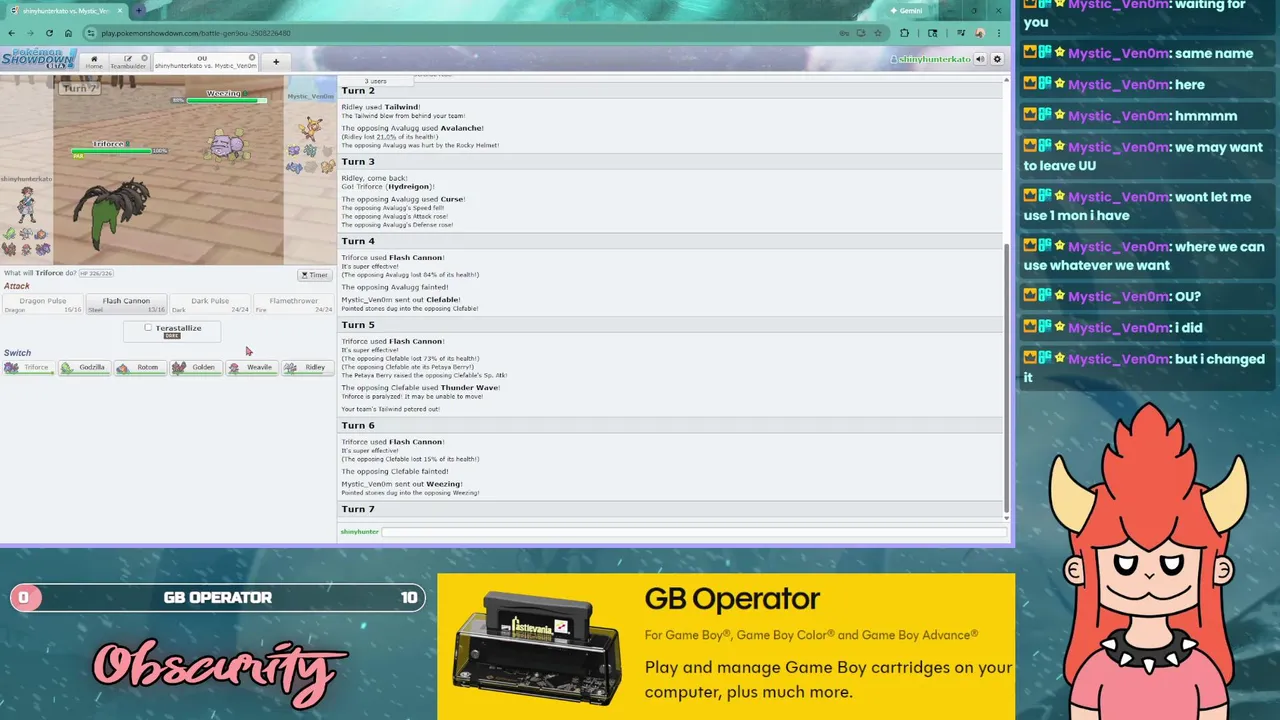Click the Turn 7 header in log
Viewport: 1280px width, 720px height.
pos(358,509)
